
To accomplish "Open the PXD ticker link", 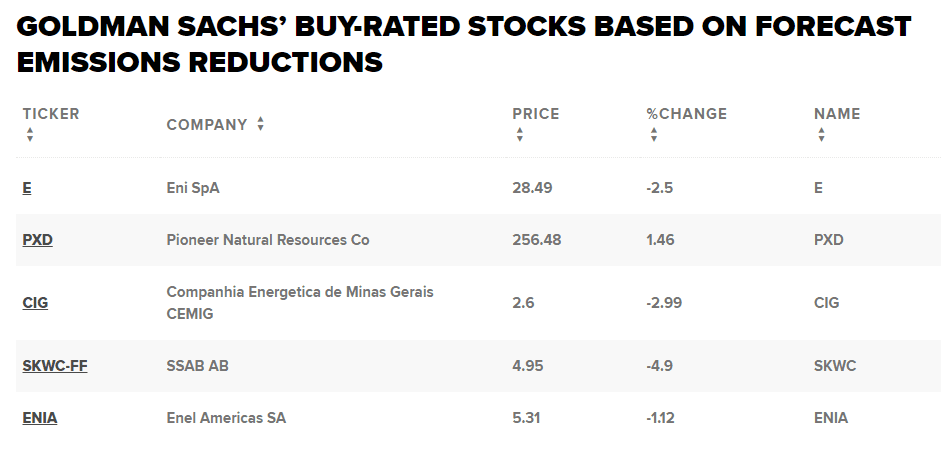I will (x=37, y=240).
